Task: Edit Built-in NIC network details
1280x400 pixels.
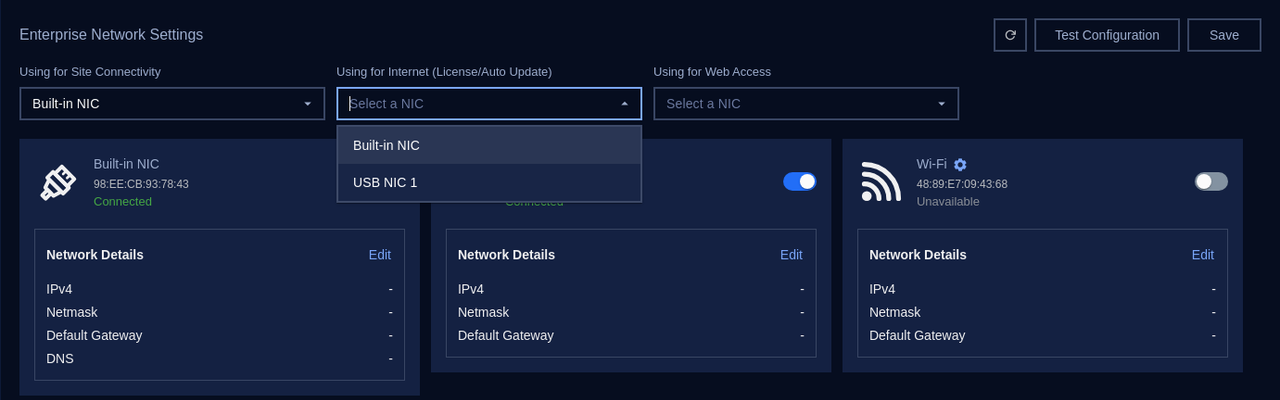Action: pyautogui.click(x=380, y=255)
